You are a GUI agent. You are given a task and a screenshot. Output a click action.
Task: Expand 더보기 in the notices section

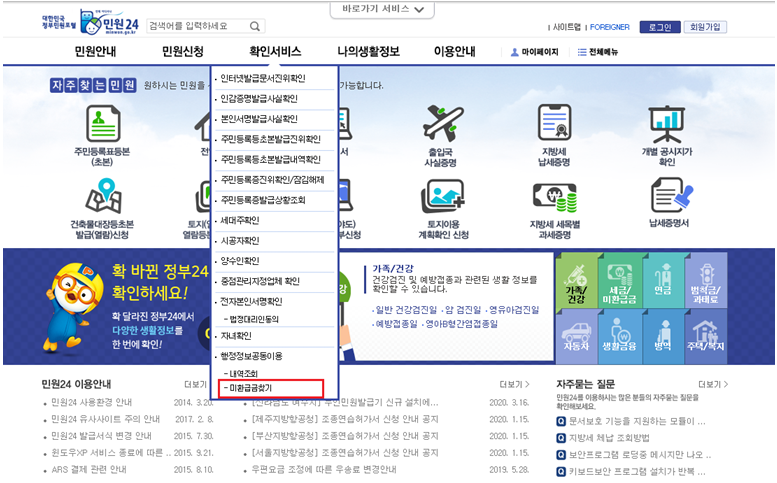click(x=514, y=384)
